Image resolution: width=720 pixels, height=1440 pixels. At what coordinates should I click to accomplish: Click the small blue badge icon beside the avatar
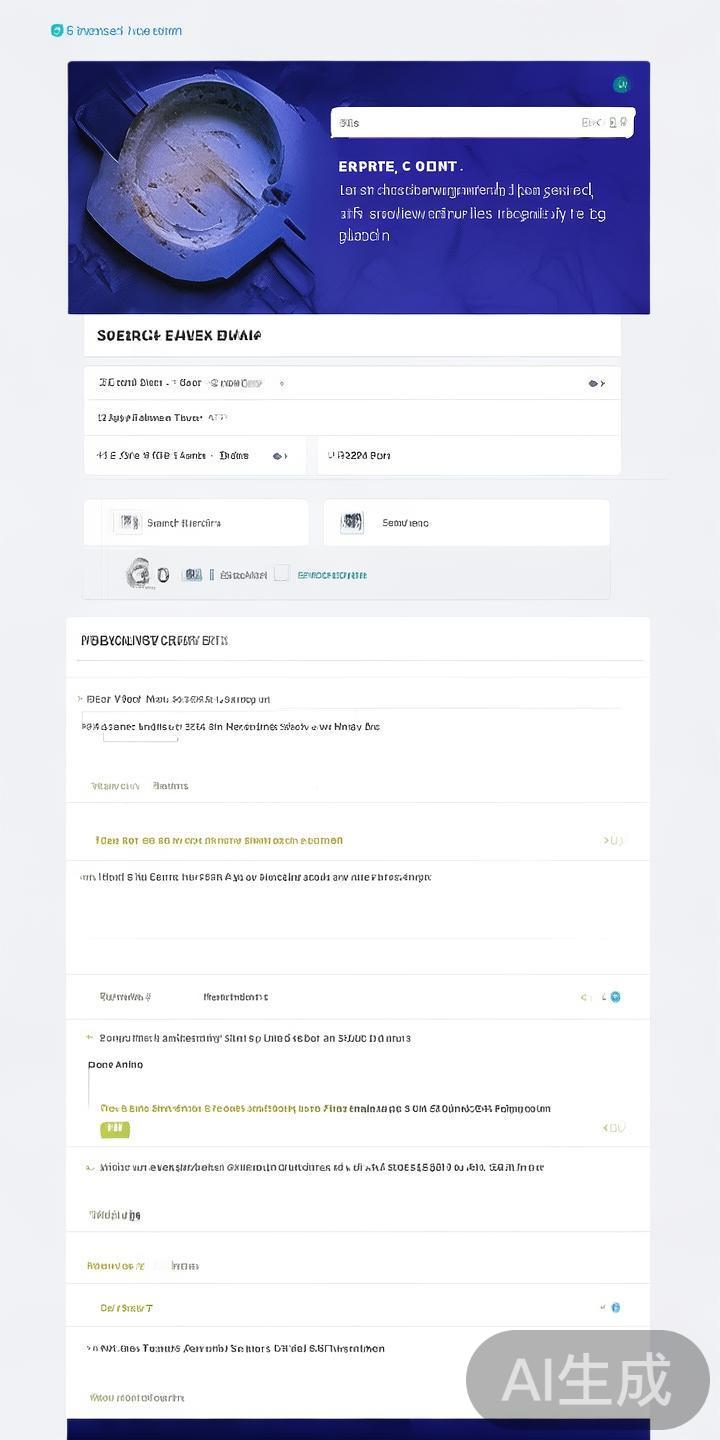click(x=193, y=575)
